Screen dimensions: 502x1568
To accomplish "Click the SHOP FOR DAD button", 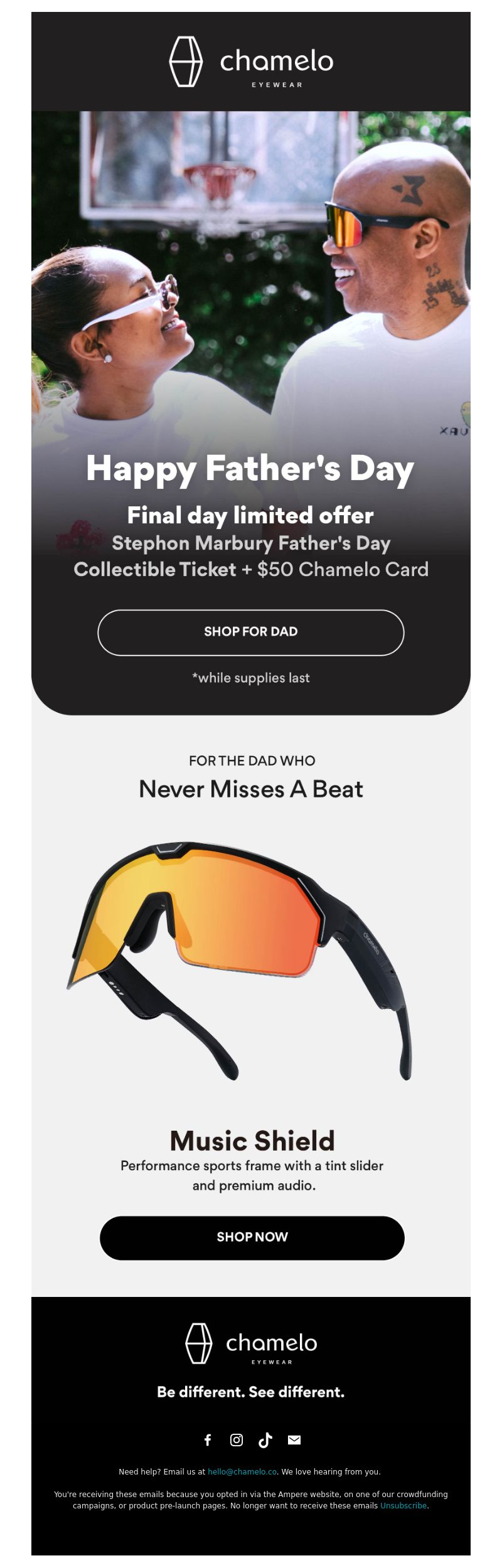I will (x=251, y=632).
